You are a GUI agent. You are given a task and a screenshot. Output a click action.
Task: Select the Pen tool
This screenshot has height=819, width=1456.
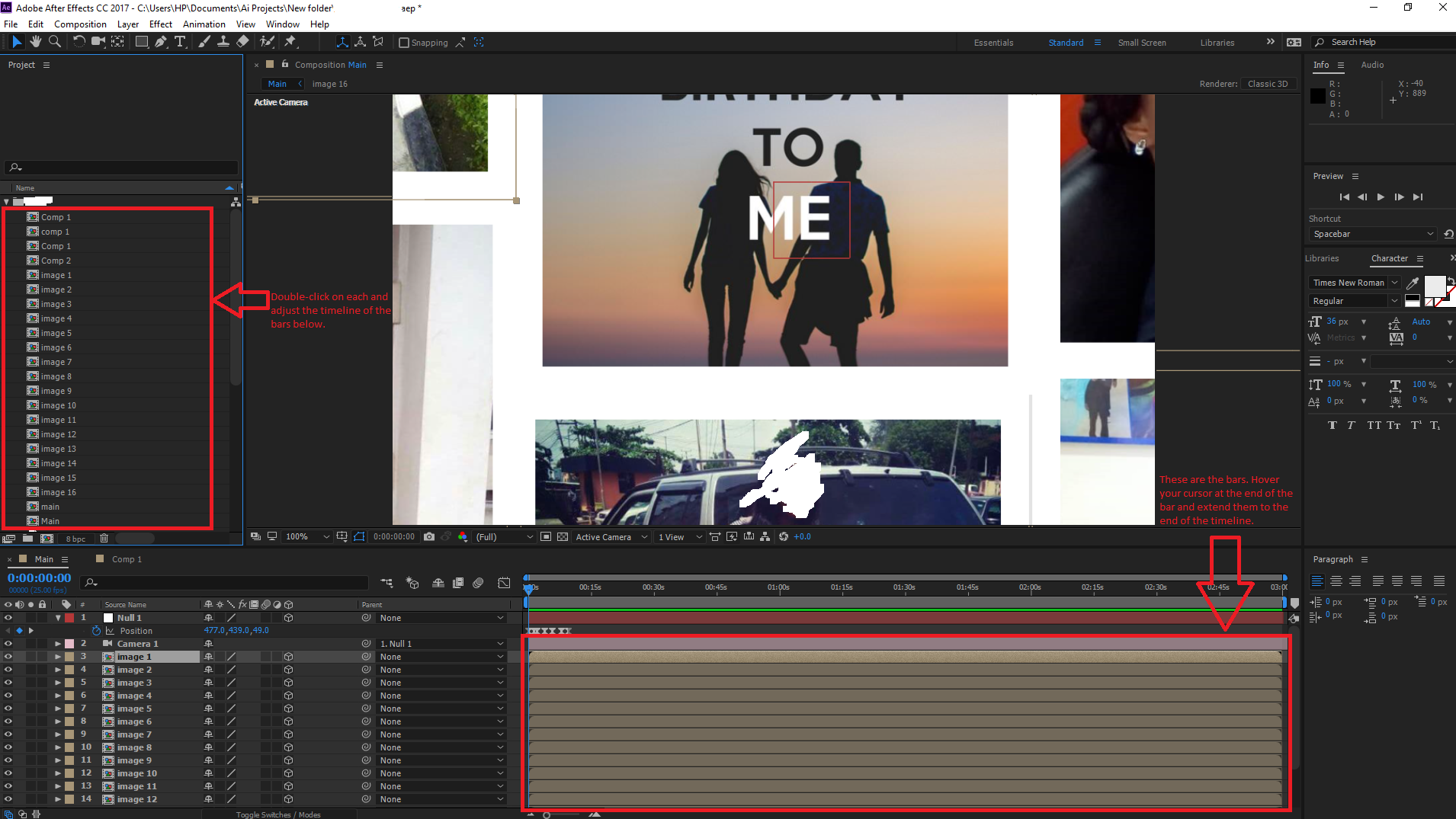[161, 42]
